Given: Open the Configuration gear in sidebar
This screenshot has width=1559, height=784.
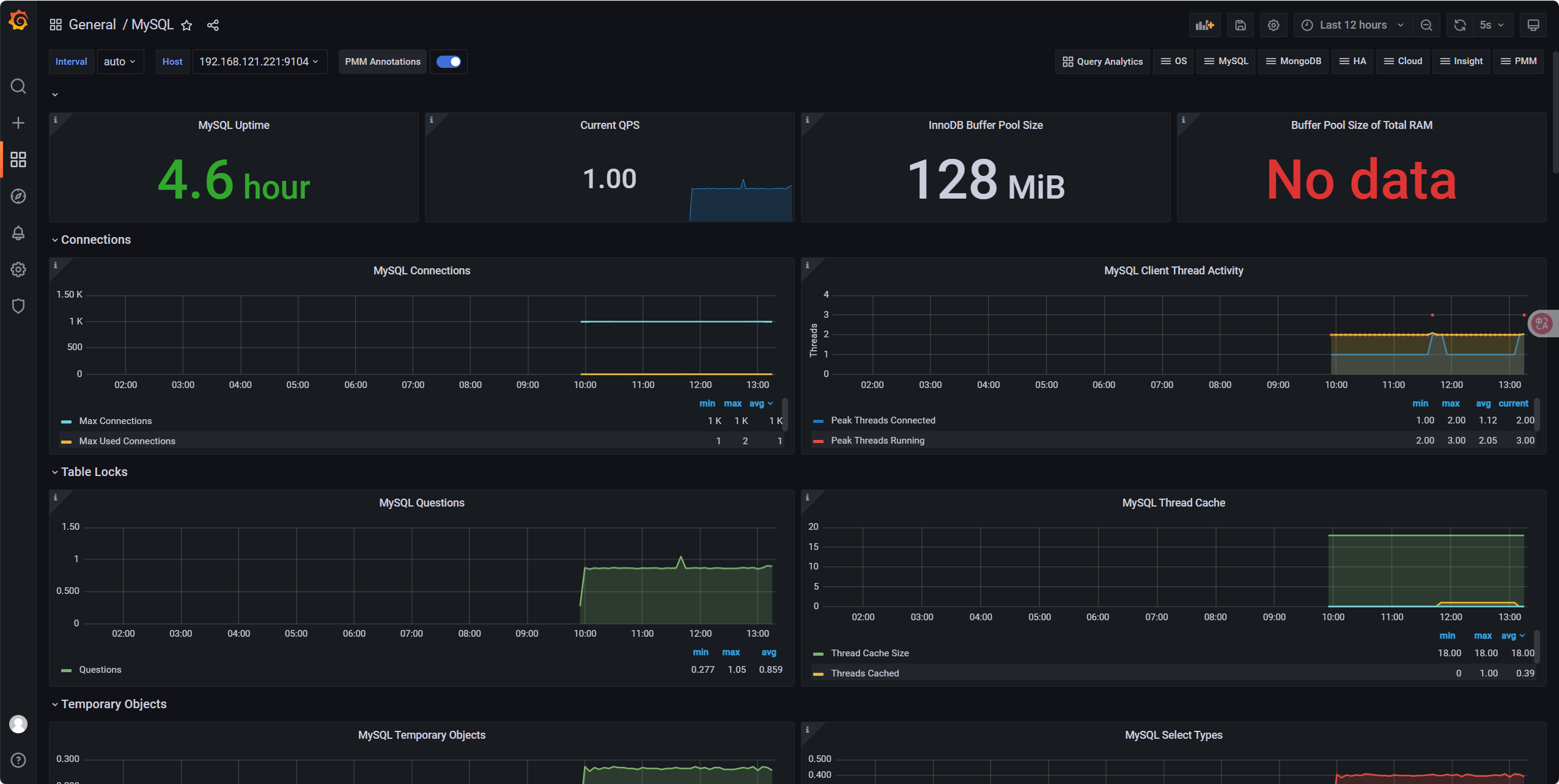Looking at the screenshot, I should click(18, 269).
